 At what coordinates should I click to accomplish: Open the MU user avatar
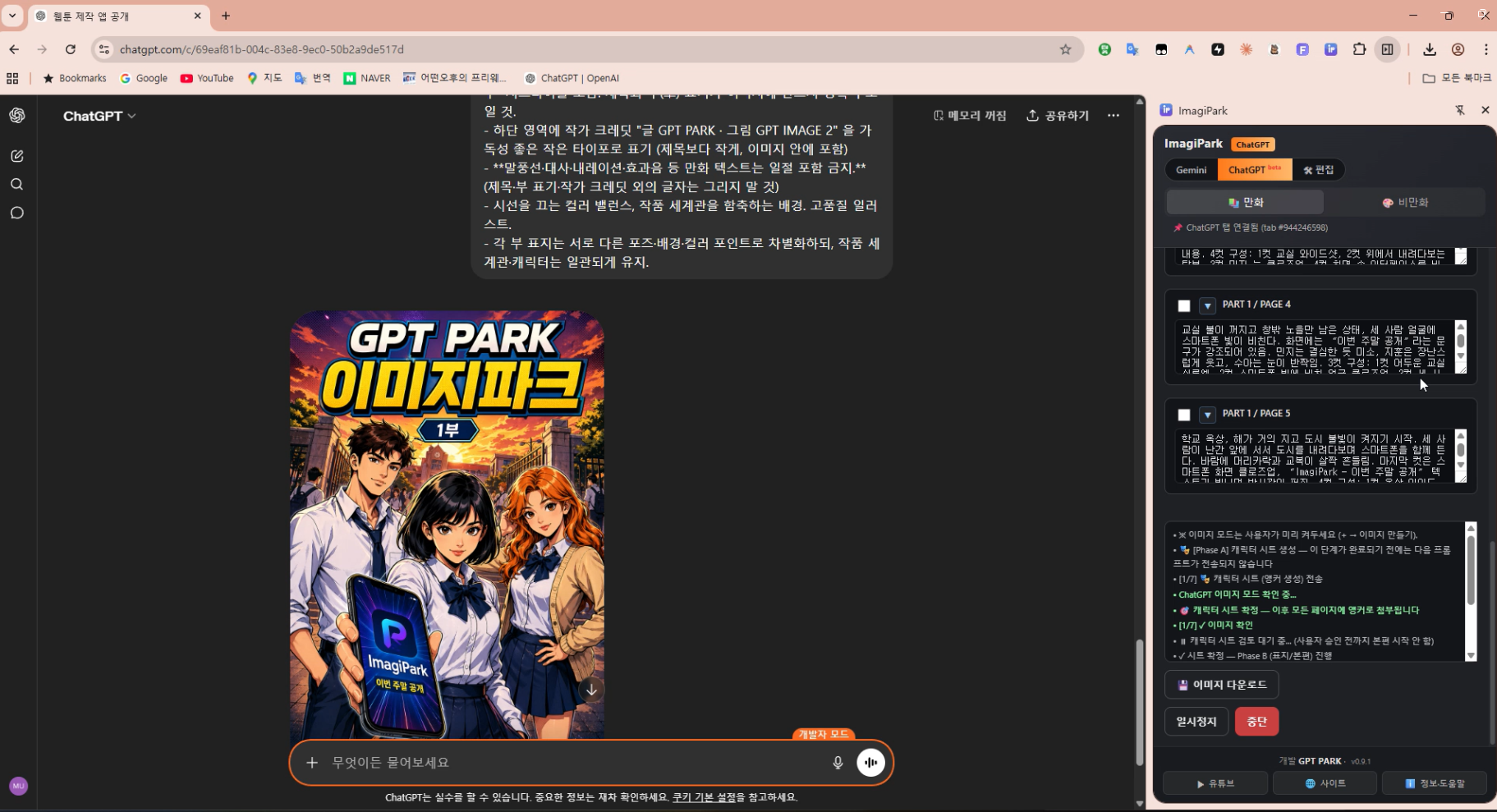pos(18,786)
